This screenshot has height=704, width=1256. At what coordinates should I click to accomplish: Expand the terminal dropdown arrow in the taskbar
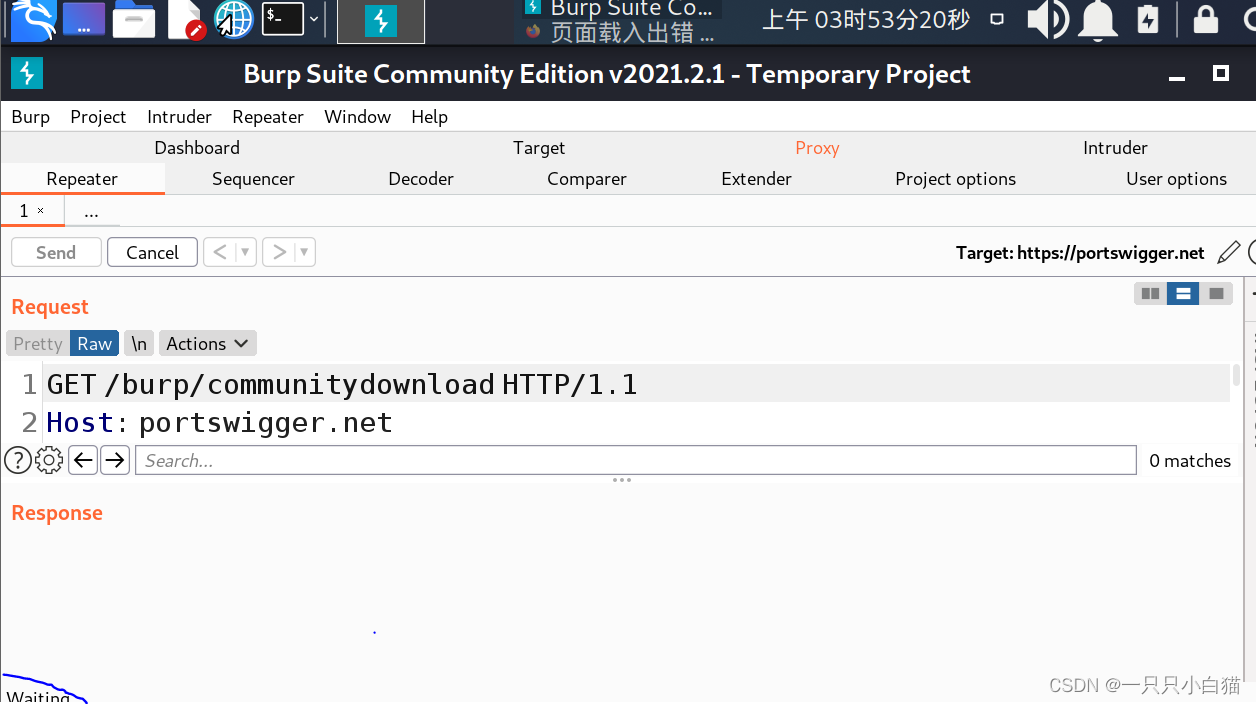(x=314, y=19)
